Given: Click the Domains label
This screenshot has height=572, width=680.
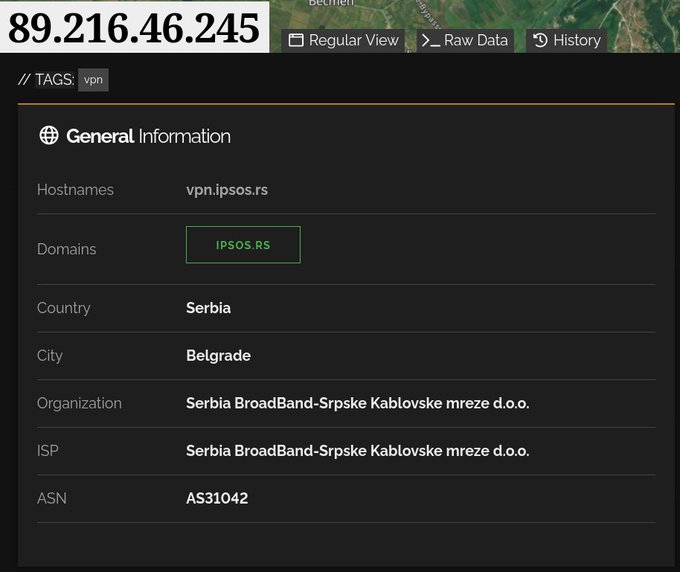Looking at the screenshot, I should click(x=67, y=249).
